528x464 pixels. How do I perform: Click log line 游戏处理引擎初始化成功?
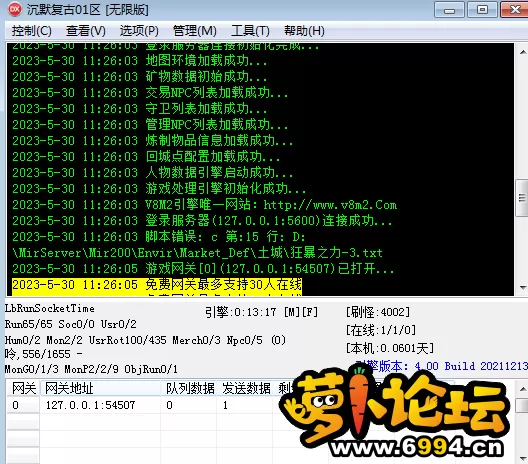pyautogui.click(x=159, y=189)
